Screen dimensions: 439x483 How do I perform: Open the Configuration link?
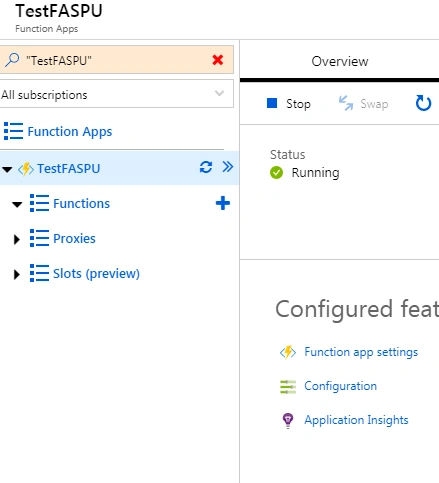point(340,386)
